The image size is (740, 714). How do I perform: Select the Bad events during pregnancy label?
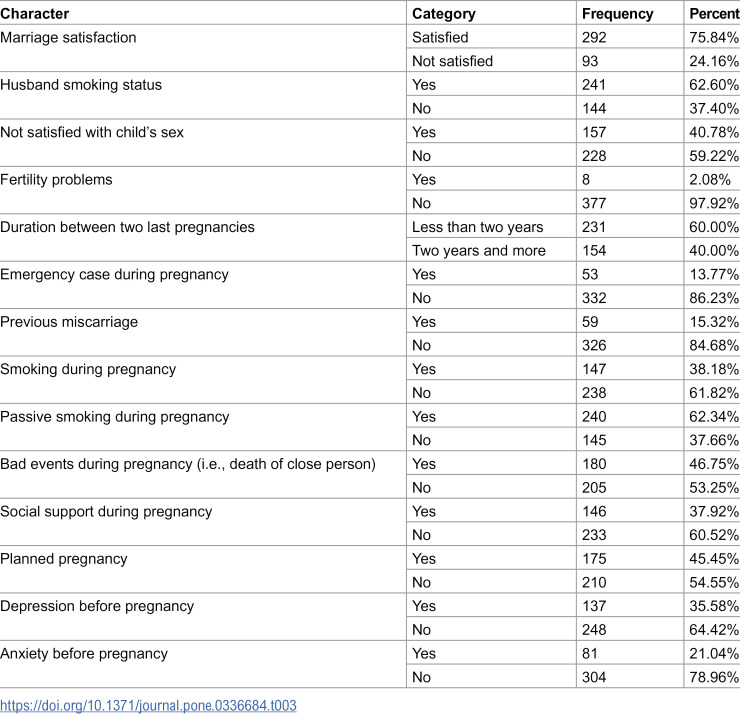click(188, 464)
